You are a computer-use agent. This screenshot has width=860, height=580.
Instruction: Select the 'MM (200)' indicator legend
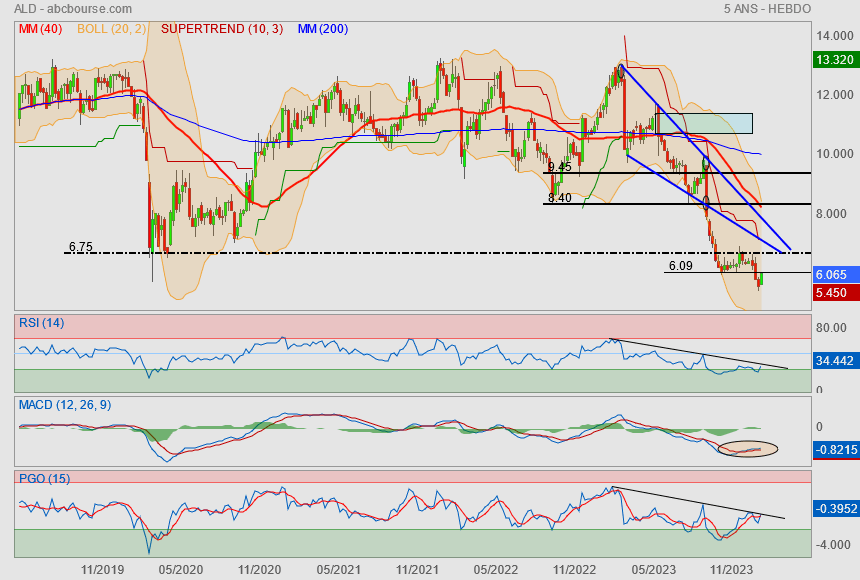[x=323, y=29]
